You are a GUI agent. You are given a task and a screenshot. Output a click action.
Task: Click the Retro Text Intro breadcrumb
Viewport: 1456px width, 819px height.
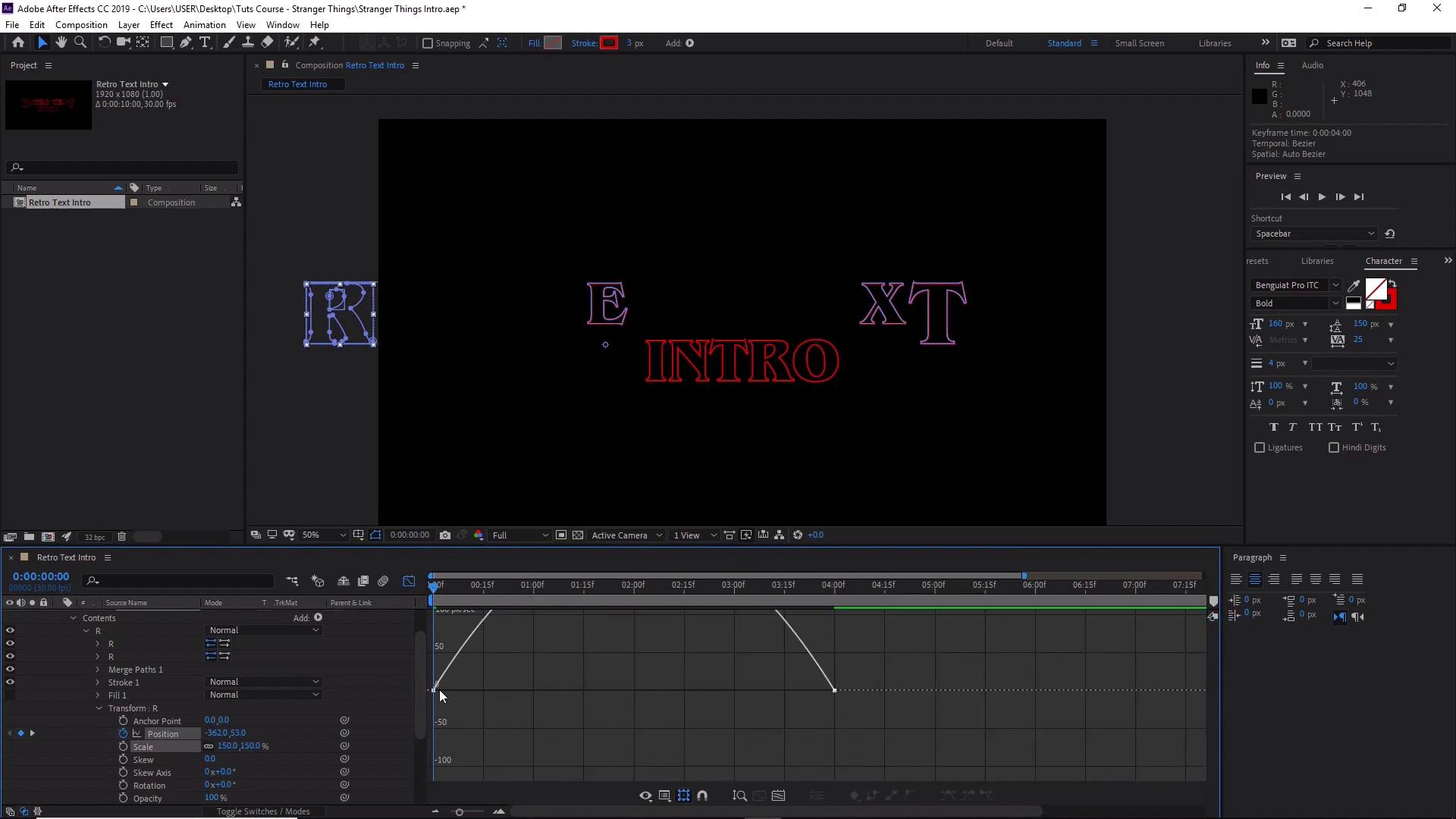coord(297,84)
